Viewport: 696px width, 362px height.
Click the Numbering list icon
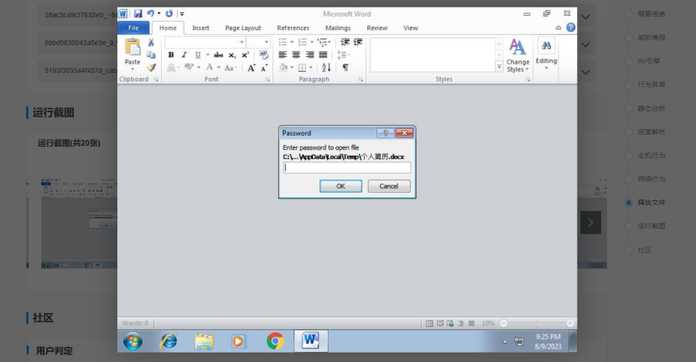coord(302,42)
